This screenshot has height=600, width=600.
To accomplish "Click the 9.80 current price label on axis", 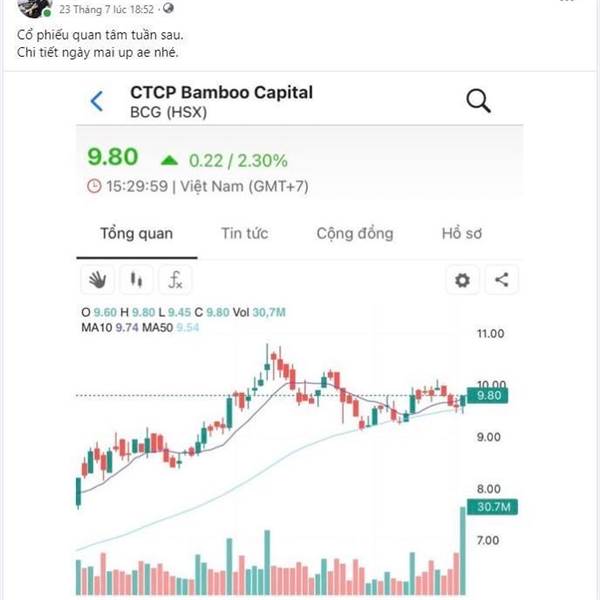I will click(488, 396).
